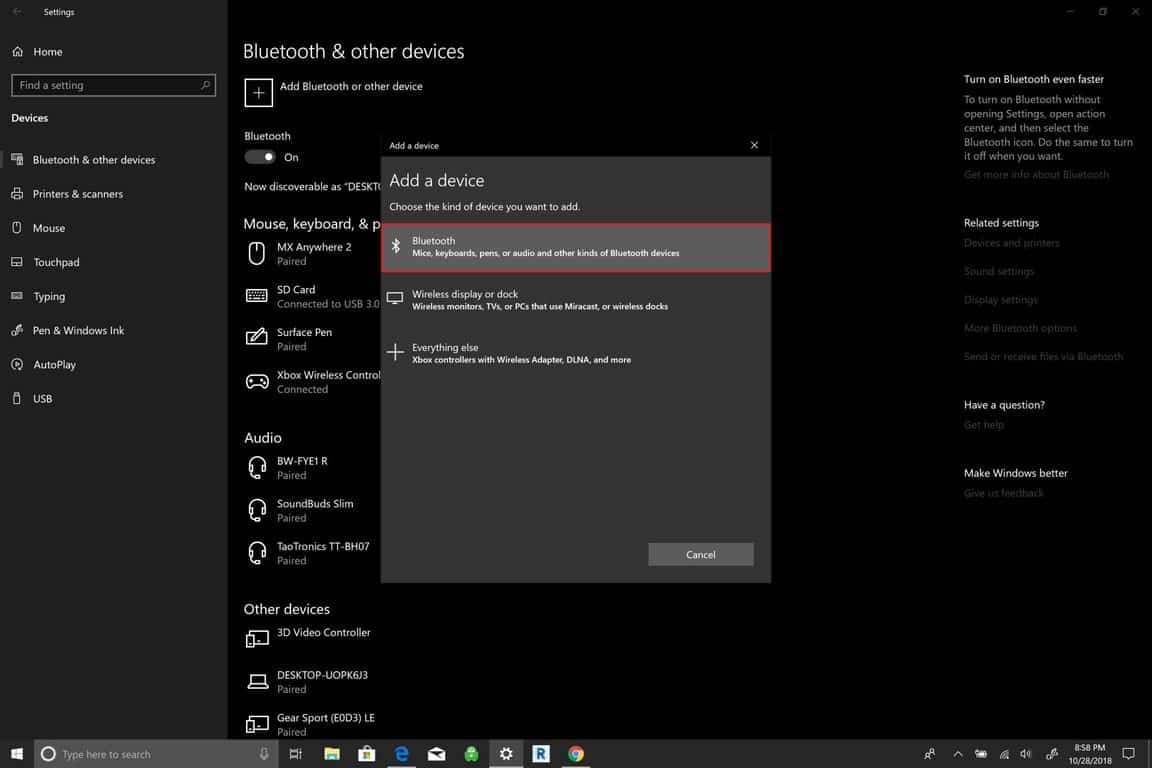Open the Action Center notifications icon
1152x768 pixels.
pyautogui.click(x=1128, y=753)
